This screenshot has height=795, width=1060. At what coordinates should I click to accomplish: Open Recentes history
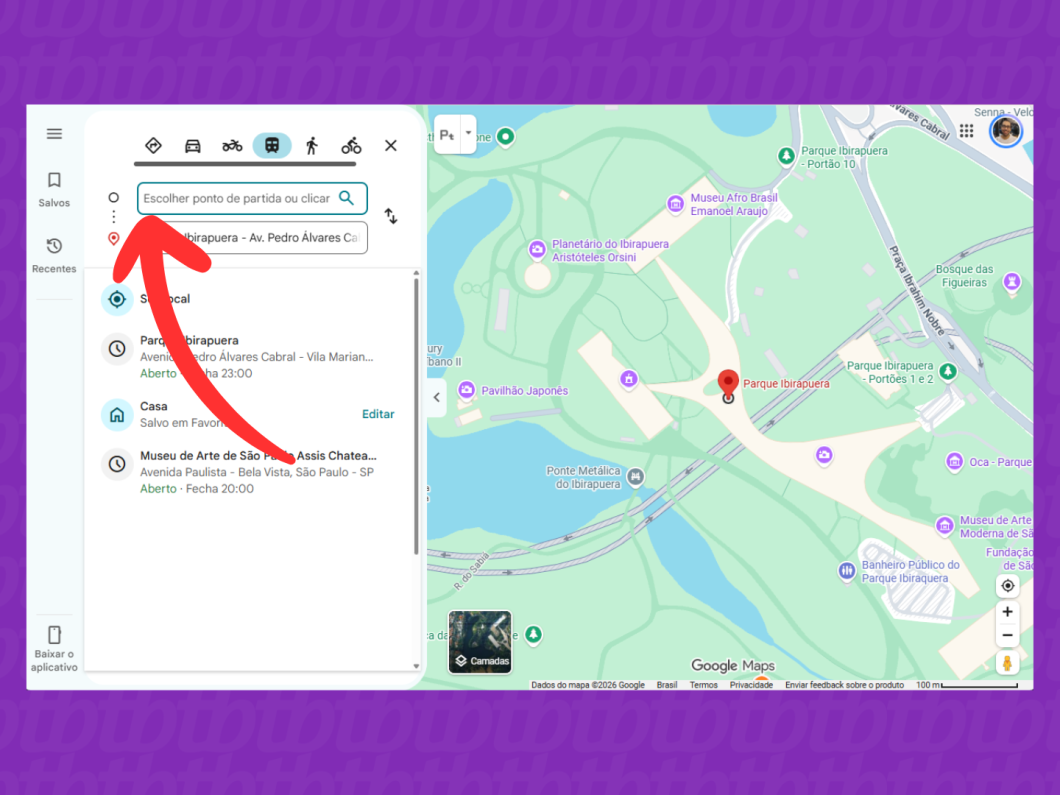54,256
